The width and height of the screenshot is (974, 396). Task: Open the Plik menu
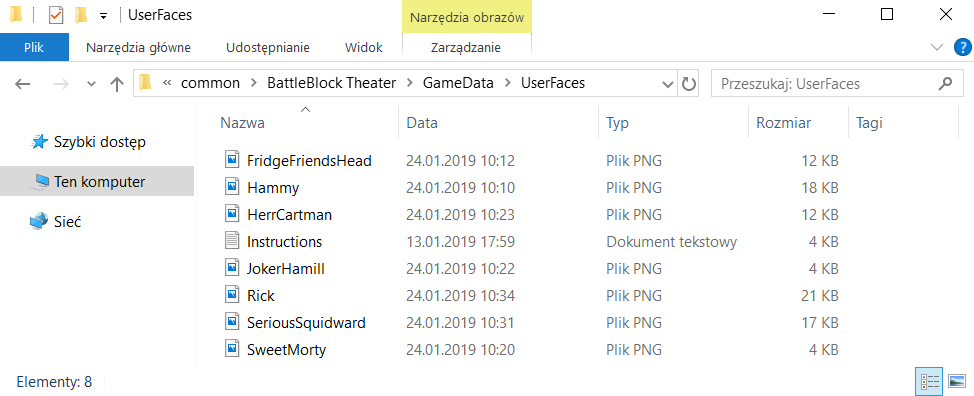[34, 47]
